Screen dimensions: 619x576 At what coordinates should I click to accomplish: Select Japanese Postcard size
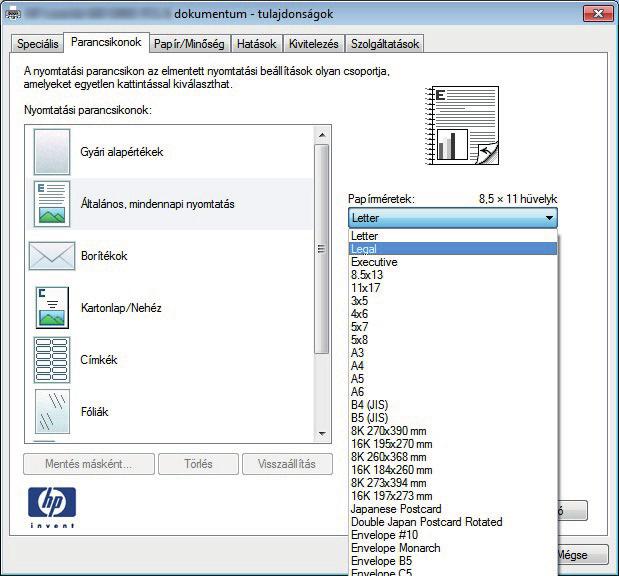pos(452,509)
